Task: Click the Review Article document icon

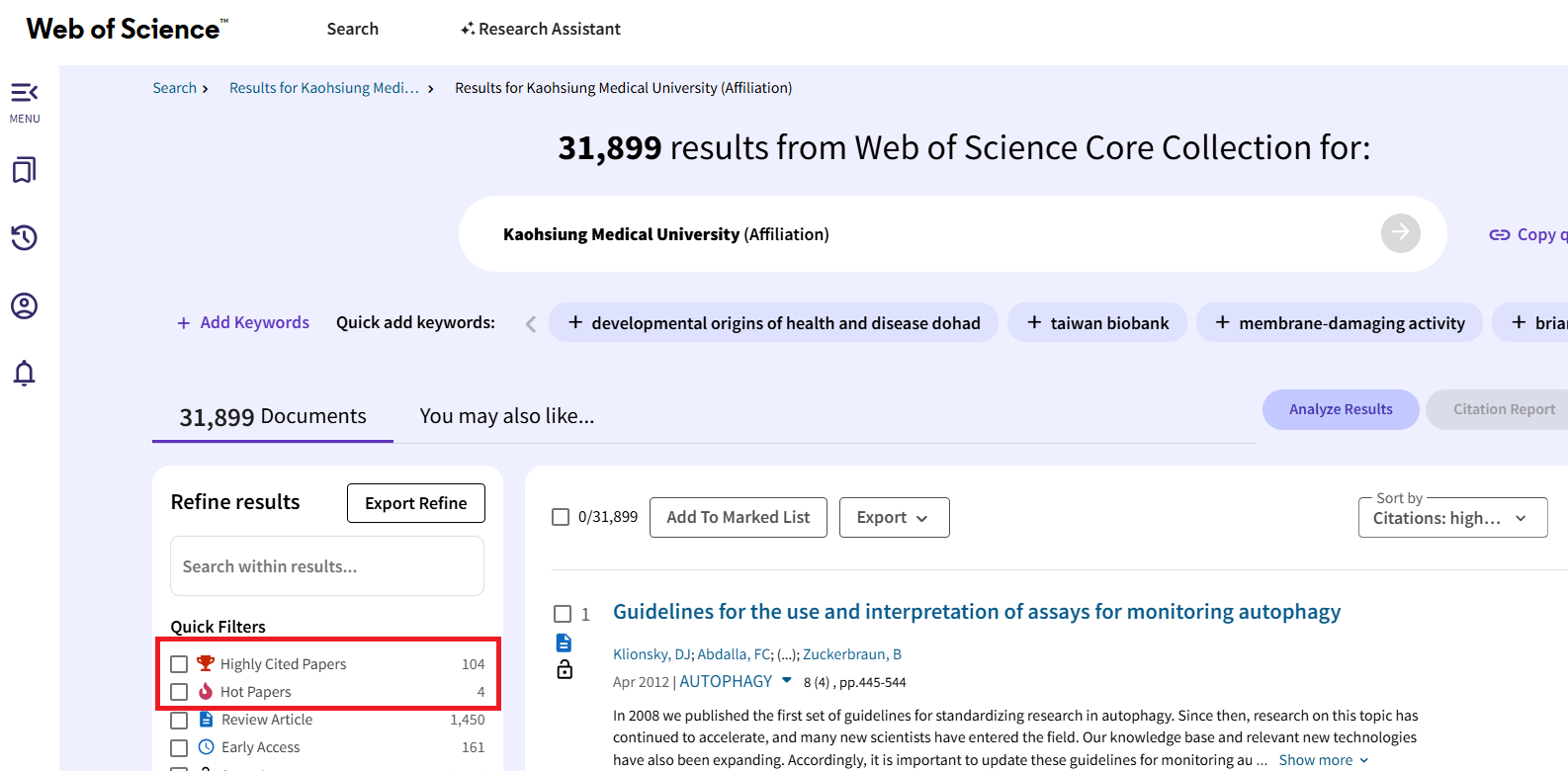Action: pos(206,719)
